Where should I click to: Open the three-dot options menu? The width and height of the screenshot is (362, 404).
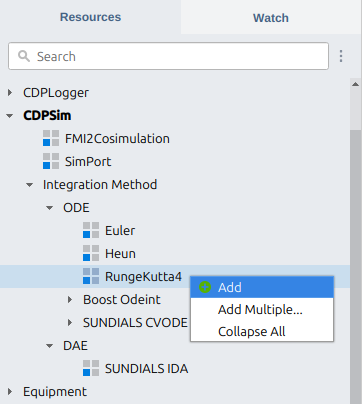[x=341, y=56]
